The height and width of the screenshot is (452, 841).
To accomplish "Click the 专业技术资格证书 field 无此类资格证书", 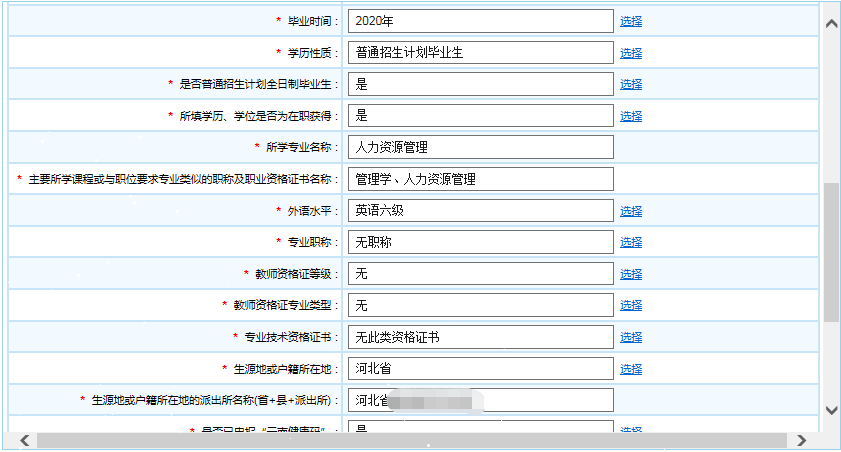I will [481, 337].
